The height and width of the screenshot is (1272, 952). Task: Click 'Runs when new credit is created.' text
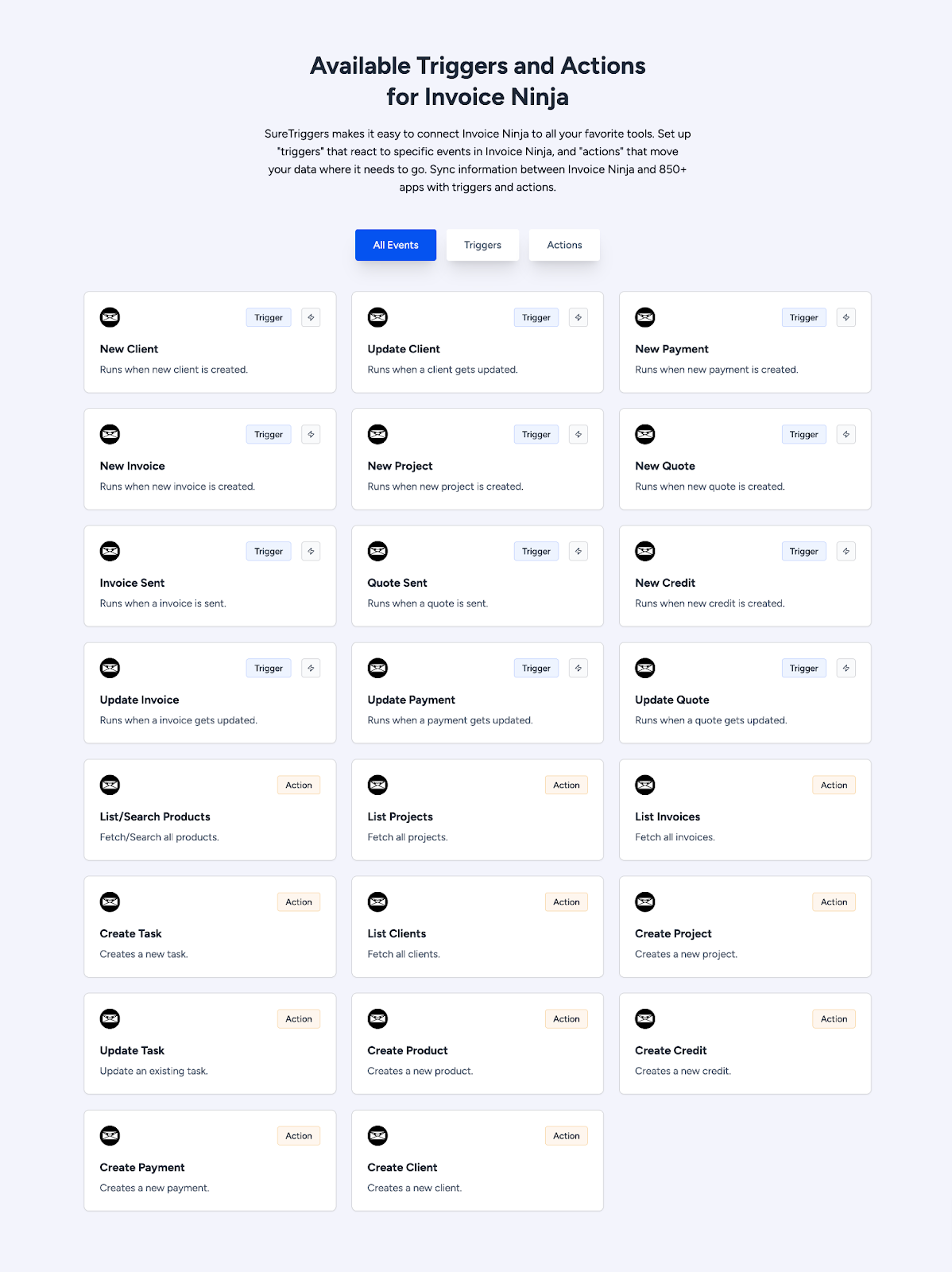coord(710,603)
